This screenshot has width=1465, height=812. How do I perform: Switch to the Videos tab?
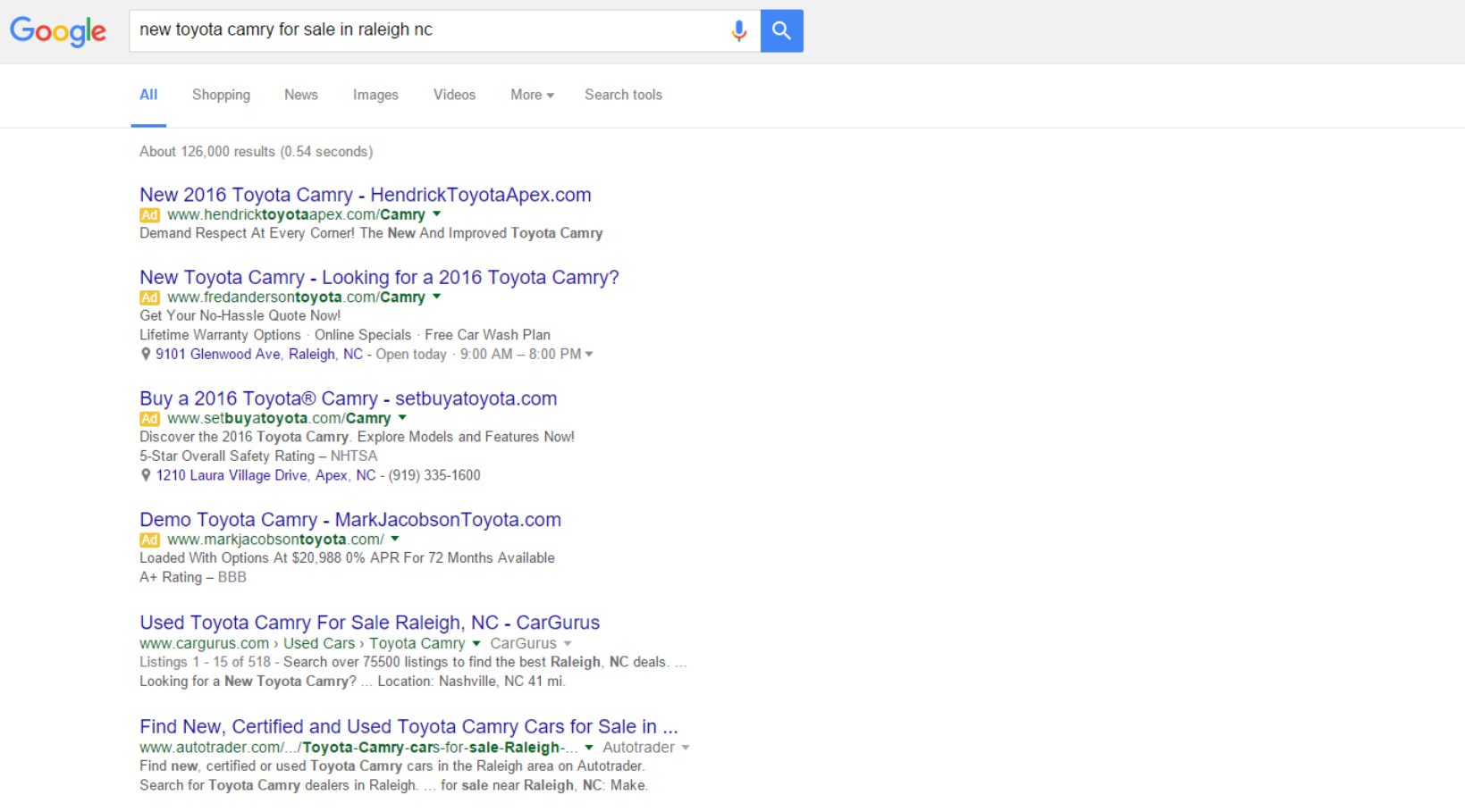point(454,95)
